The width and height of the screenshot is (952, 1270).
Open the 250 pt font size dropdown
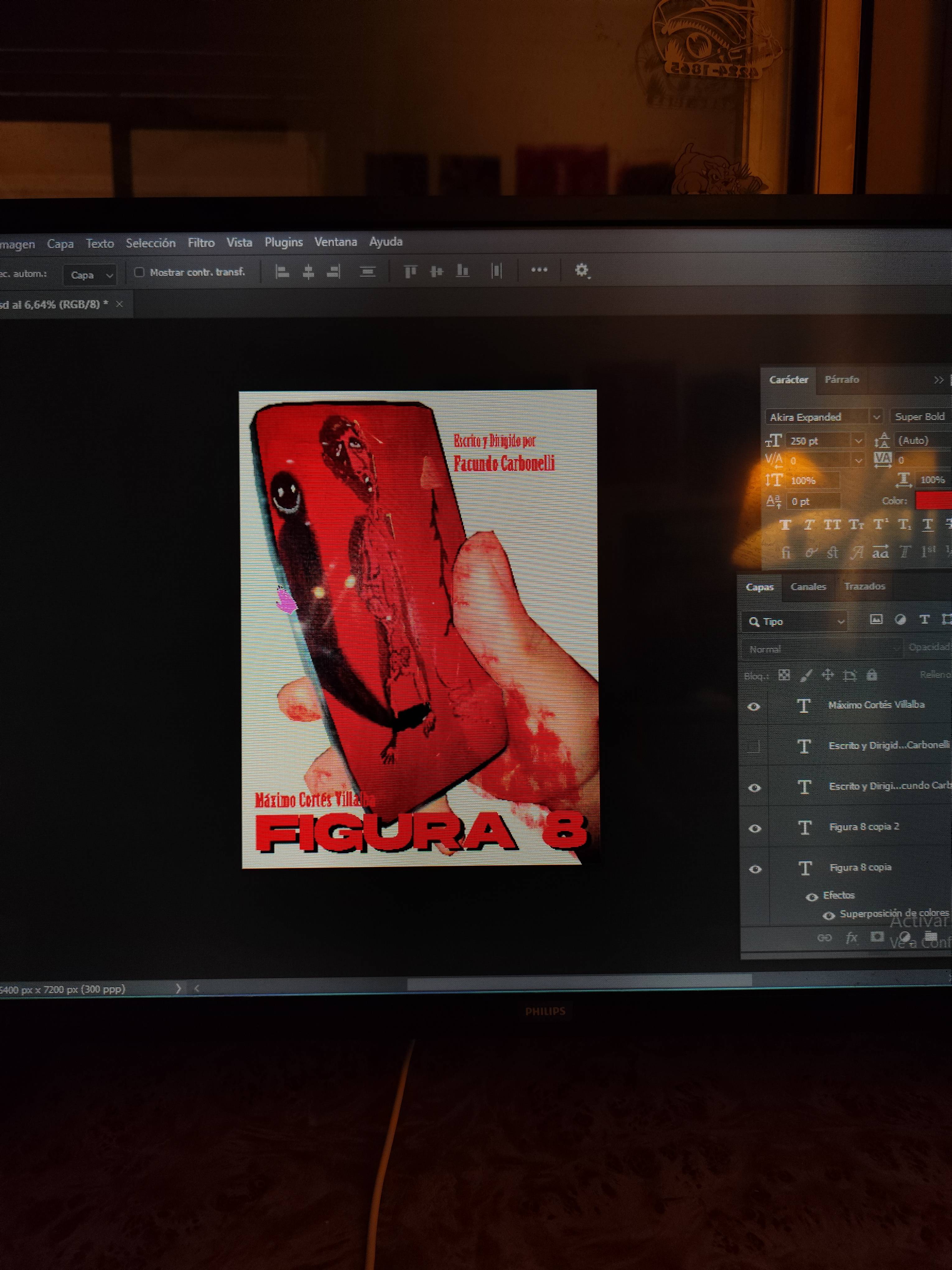tap(858, 441)
